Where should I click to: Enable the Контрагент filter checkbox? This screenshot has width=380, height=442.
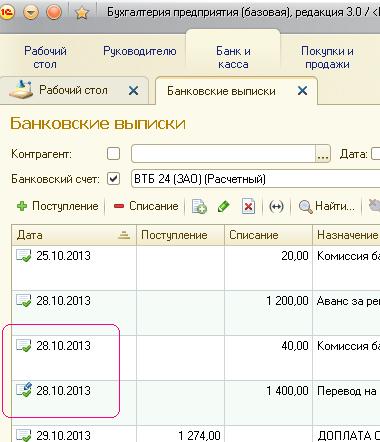click(113, 154)
